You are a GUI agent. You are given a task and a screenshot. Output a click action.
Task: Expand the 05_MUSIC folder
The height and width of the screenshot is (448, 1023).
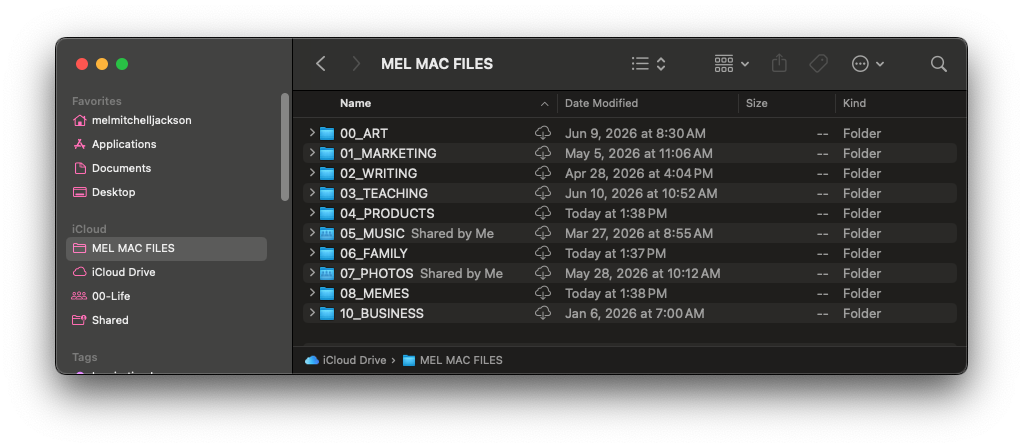click(312, 233)
